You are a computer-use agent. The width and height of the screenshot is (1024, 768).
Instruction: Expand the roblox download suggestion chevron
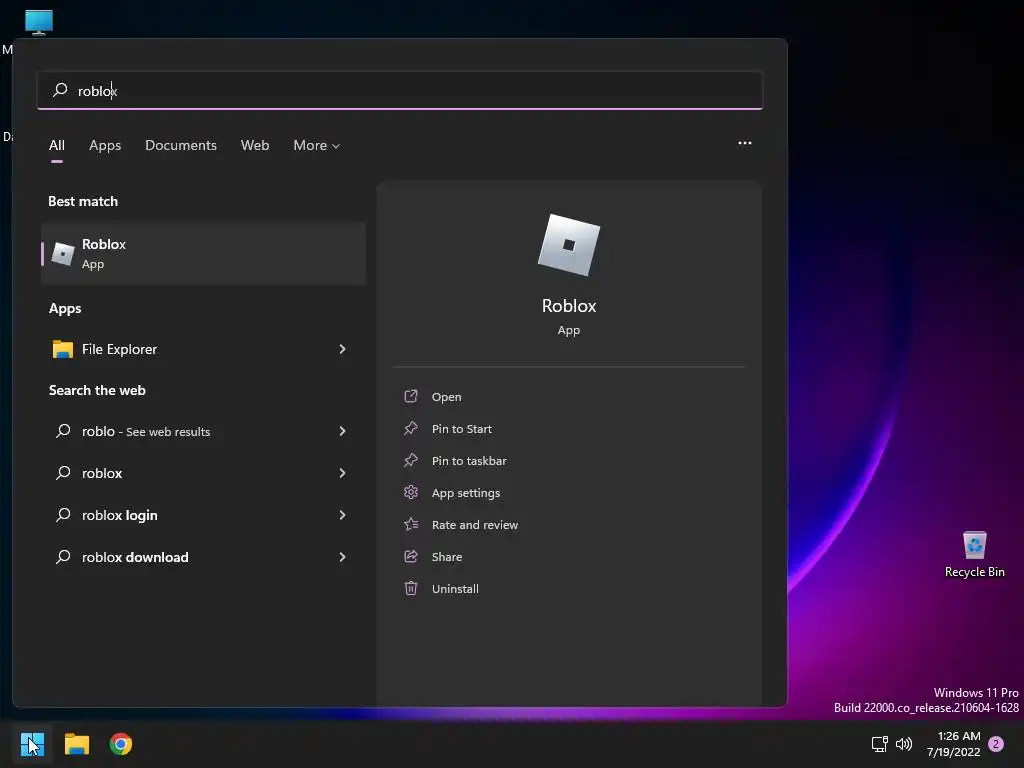342,557
